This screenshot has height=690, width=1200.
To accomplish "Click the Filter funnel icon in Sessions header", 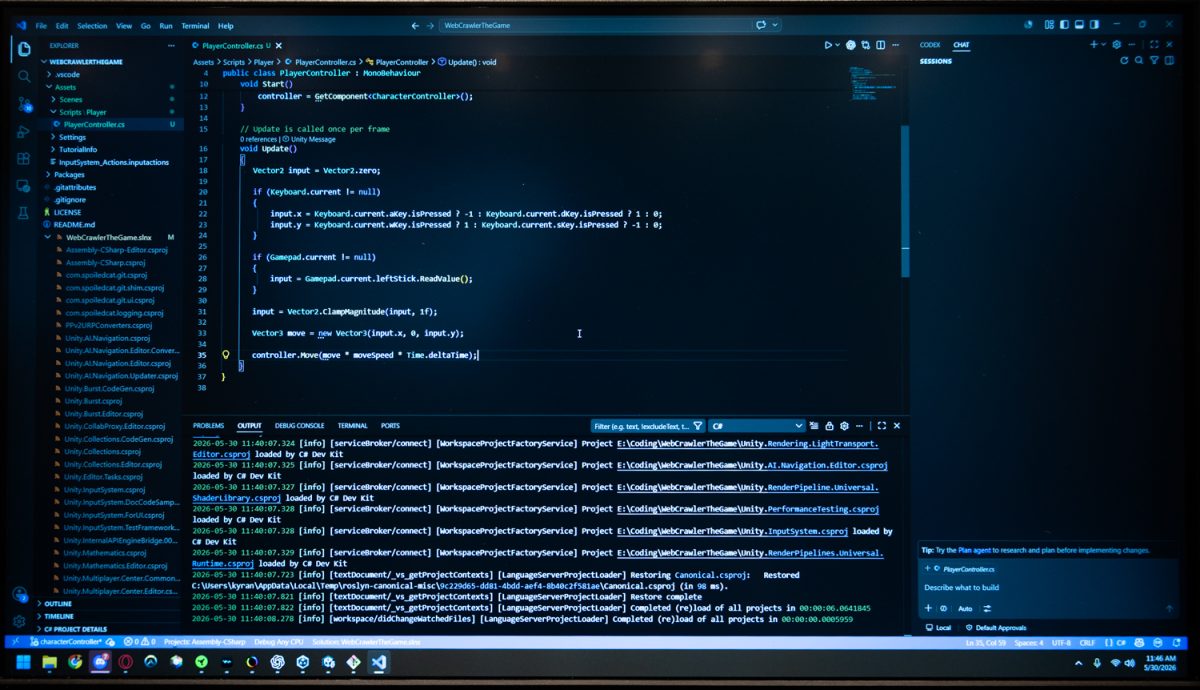I will 1154,61.
